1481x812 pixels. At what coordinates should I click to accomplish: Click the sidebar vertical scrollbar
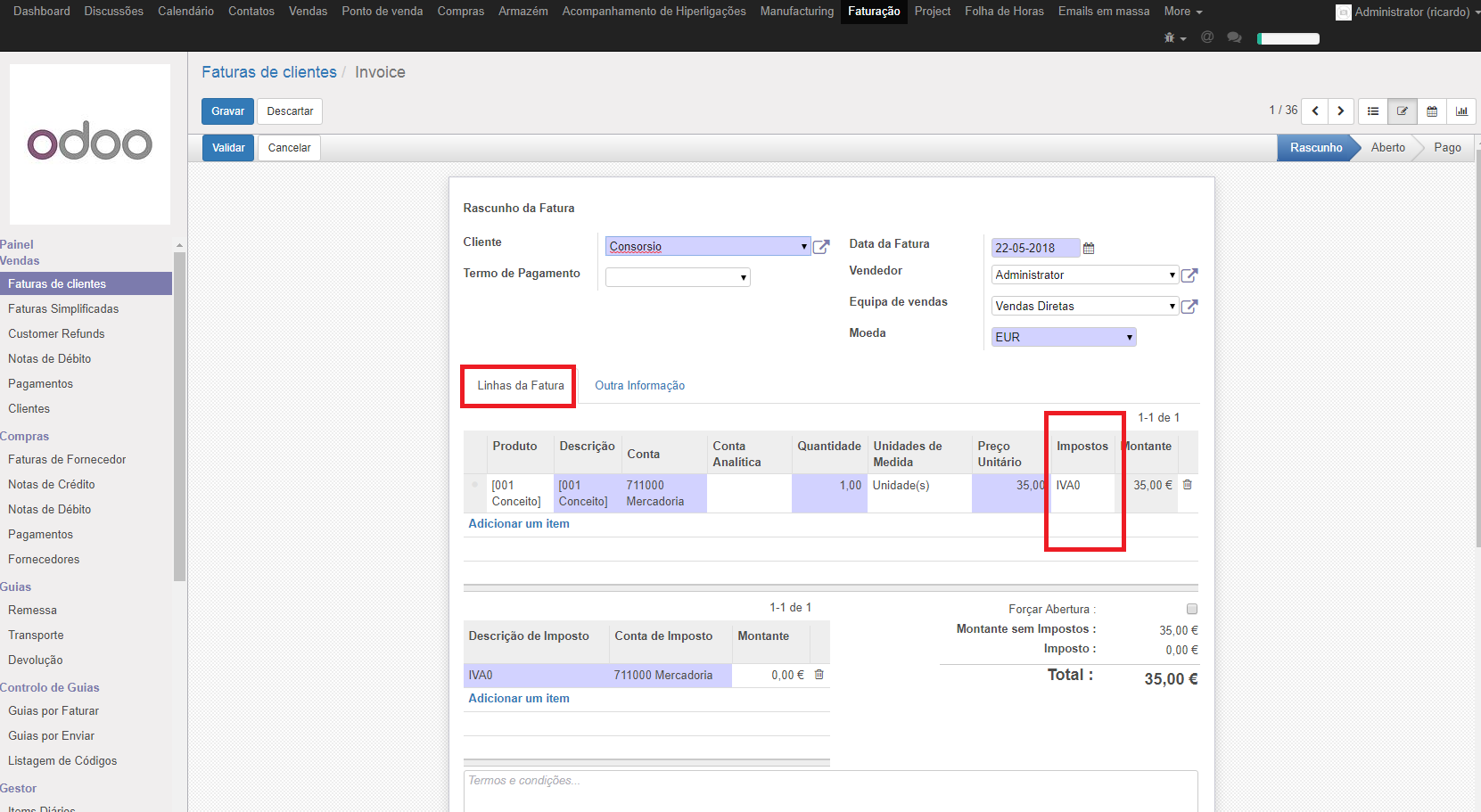179,416
